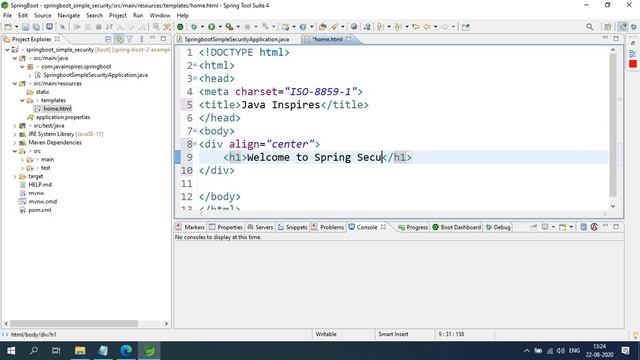Screen dimensions: 640x360
Task: Click the Spring perspective icon at top right
Action: tap(622, 27)
